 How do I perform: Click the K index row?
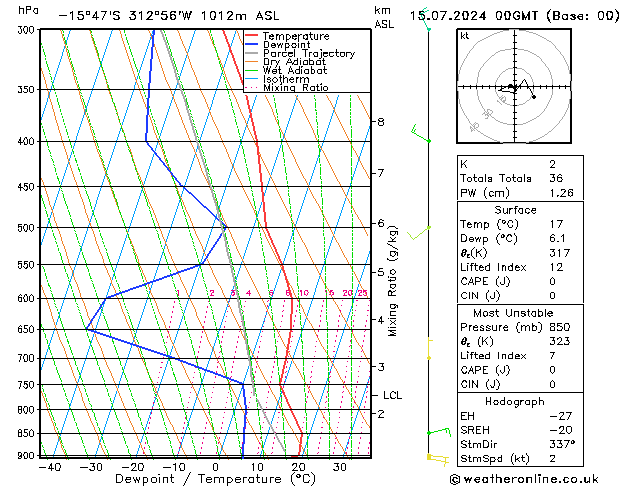[520, 164]
